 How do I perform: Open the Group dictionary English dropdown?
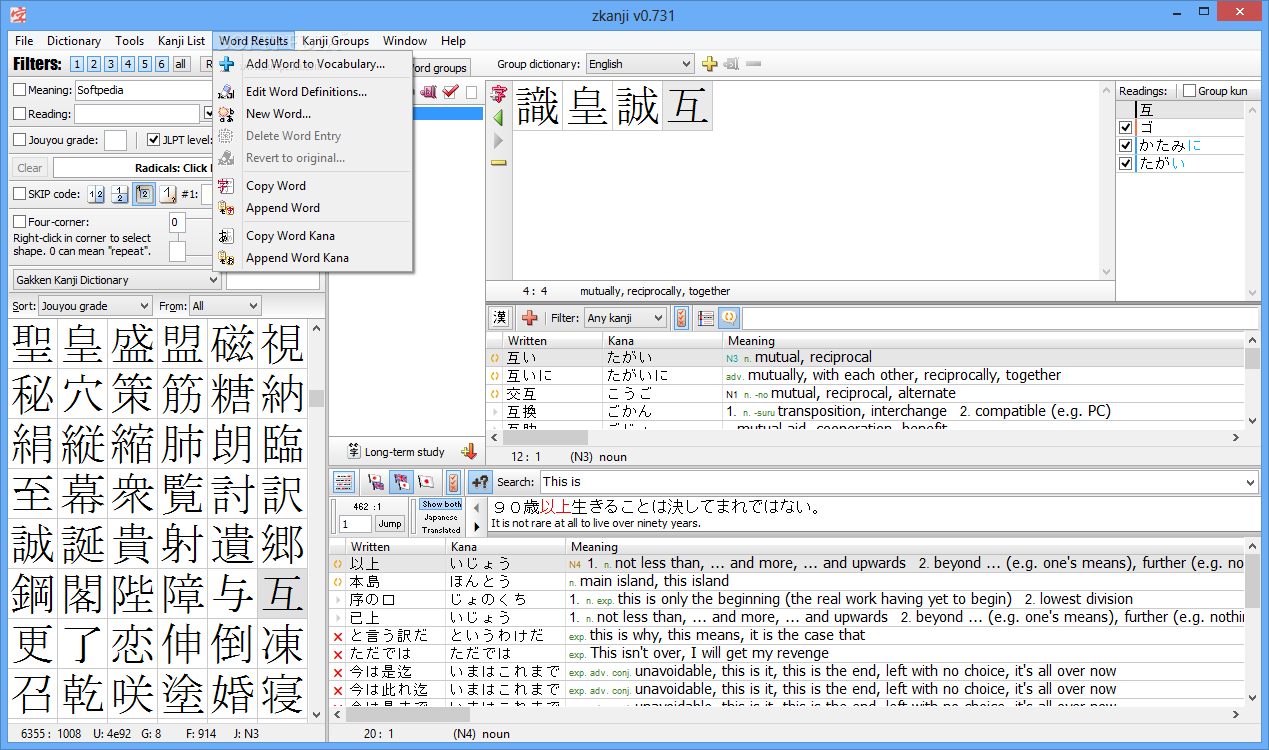[640, 64]
